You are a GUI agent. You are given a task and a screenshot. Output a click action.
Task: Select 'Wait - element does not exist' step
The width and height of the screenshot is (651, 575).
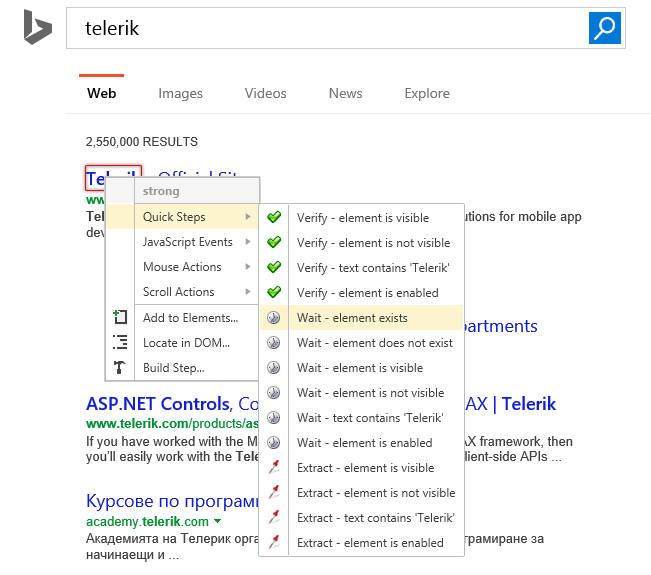362,343
